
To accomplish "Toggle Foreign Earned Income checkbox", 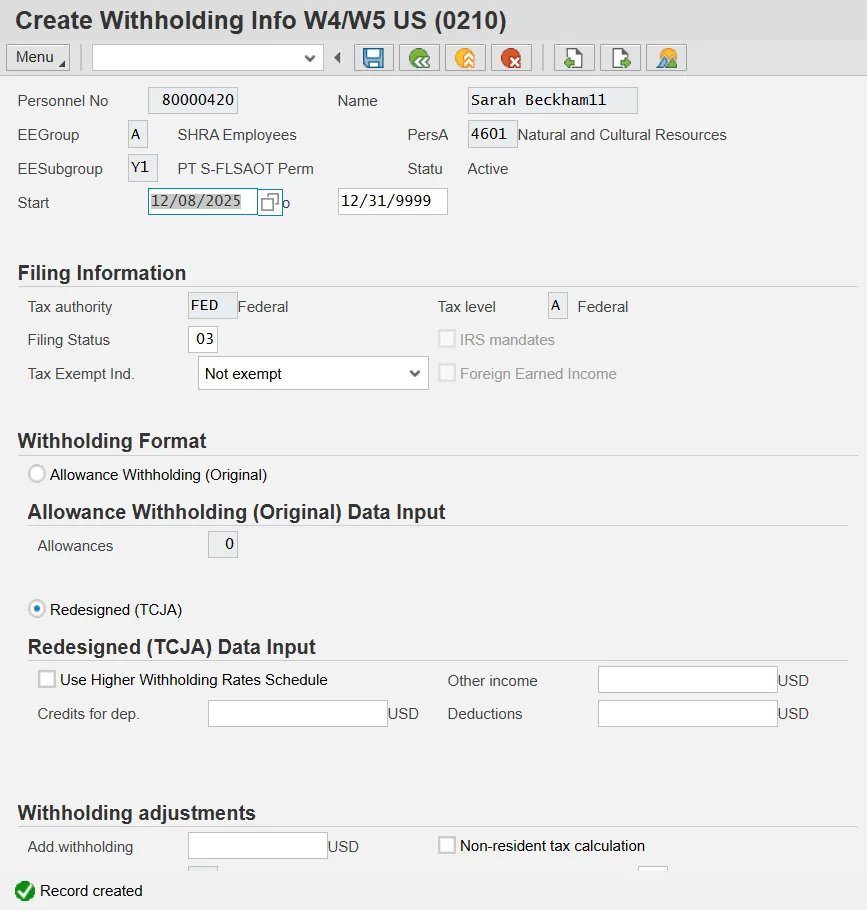I will click(447, 373).
